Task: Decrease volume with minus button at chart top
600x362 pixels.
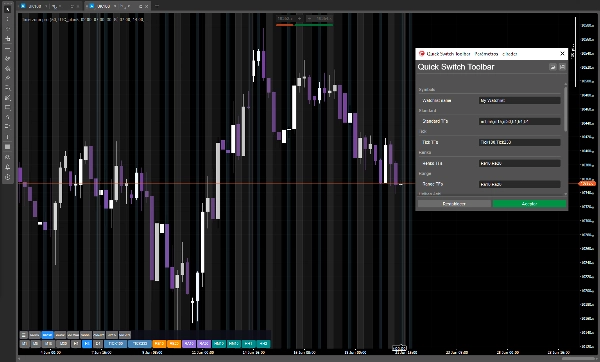Action: [309, 18]
